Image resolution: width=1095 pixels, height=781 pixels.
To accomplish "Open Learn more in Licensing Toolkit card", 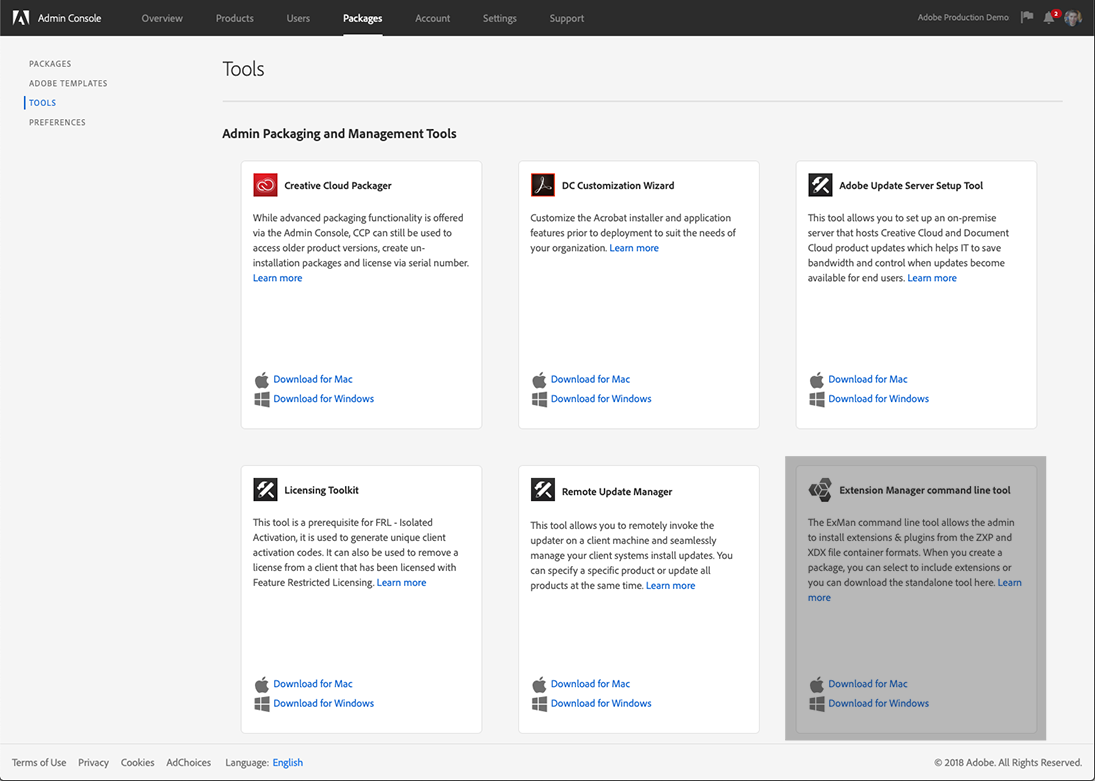I will (401, 583).
